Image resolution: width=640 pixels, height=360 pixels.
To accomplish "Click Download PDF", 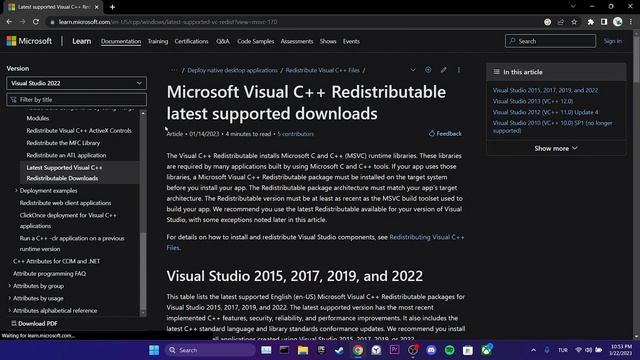I will [34, 323].
